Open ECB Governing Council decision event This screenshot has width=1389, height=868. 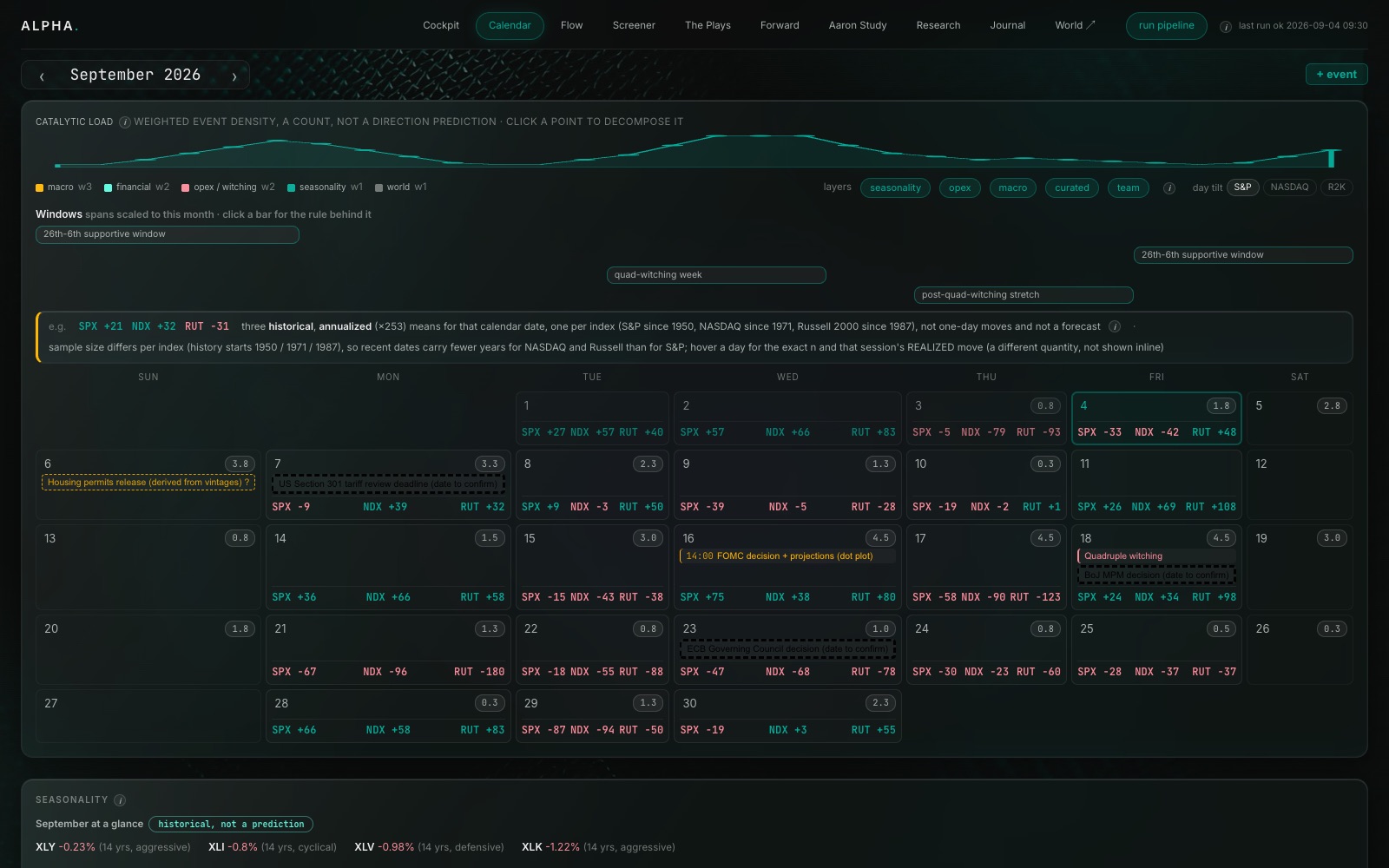coord(787,648)
